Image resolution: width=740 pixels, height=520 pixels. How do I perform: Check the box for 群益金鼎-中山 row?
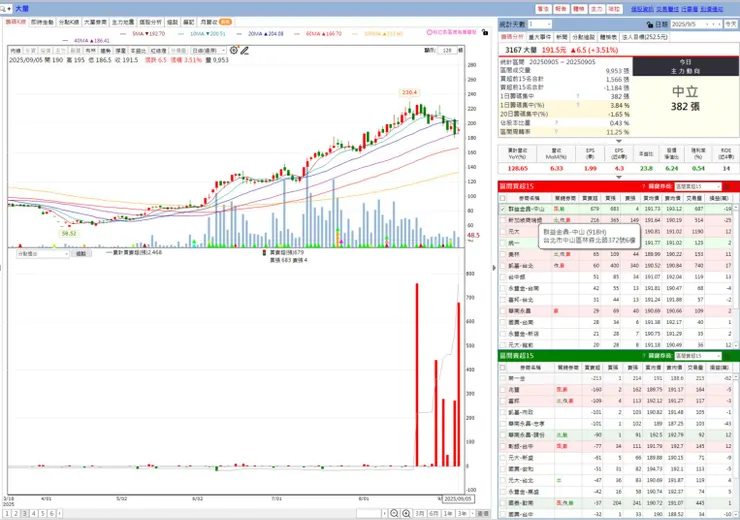pyautogui.click(x=503, y=209)
